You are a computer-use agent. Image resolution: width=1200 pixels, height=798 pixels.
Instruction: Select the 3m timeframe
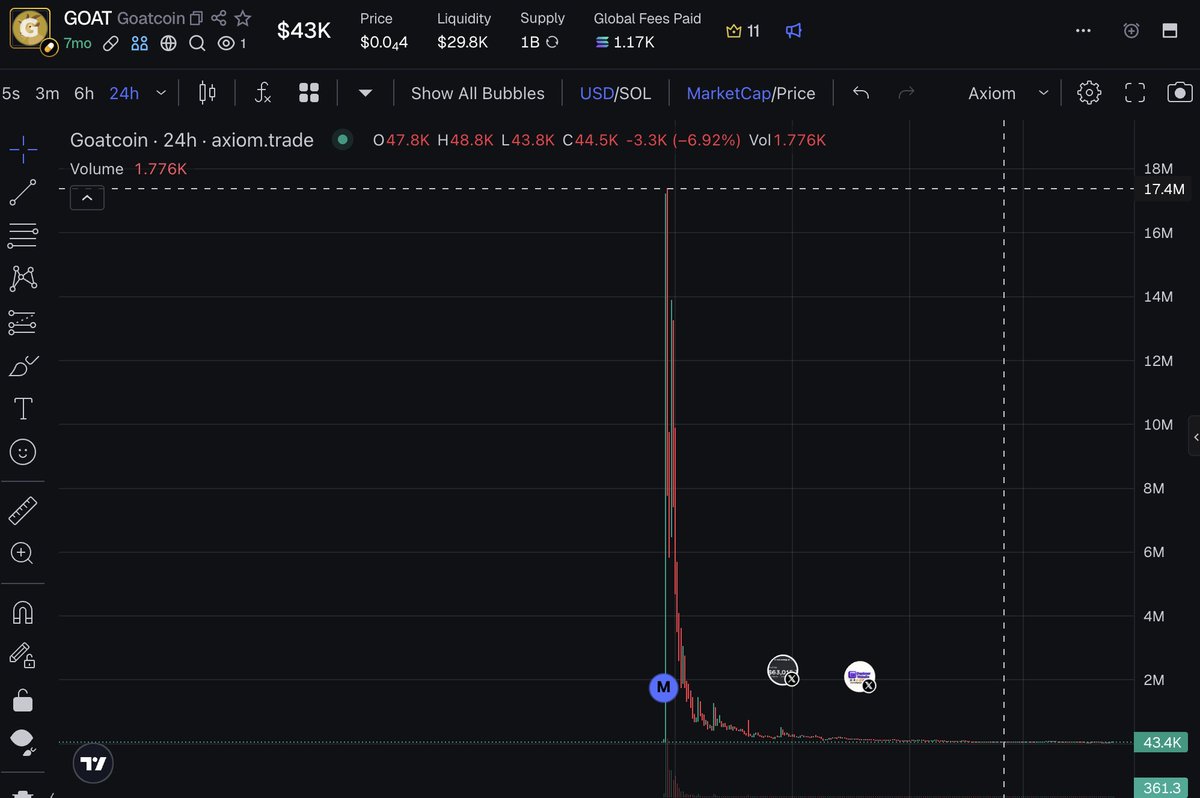(x=47, y=93)
